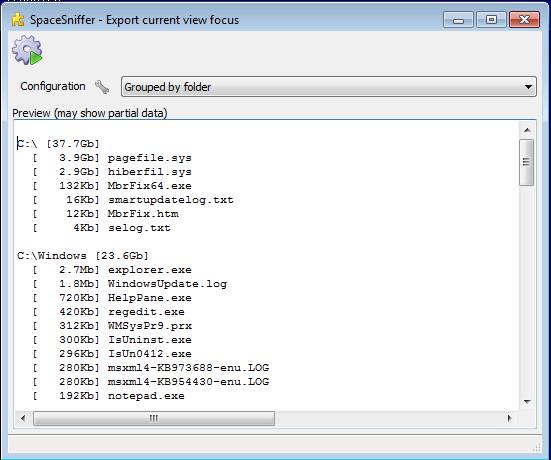
Task: Select the selog.txt line
Action: tap(102, 228)
